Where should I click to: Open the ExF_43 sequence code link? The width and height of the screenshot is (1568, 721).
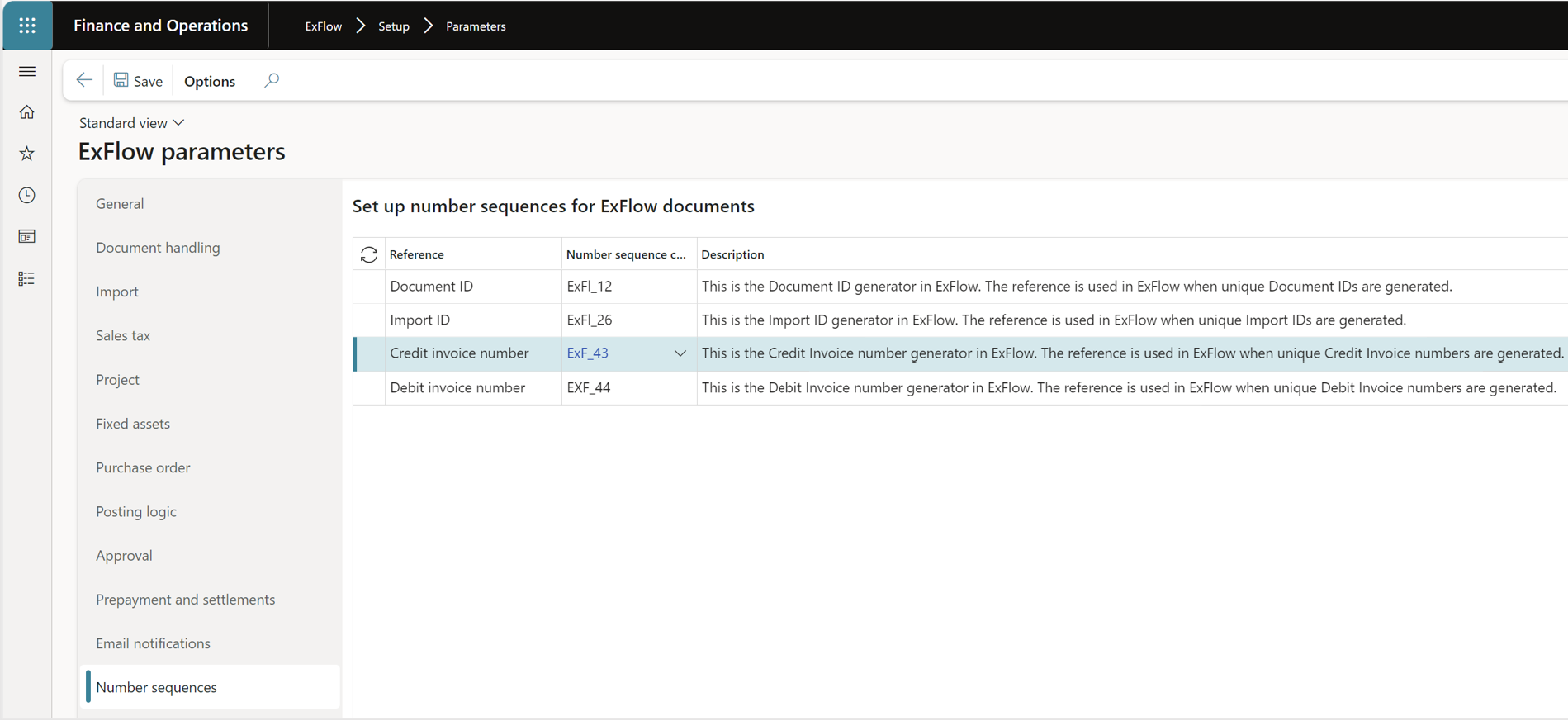588,353
